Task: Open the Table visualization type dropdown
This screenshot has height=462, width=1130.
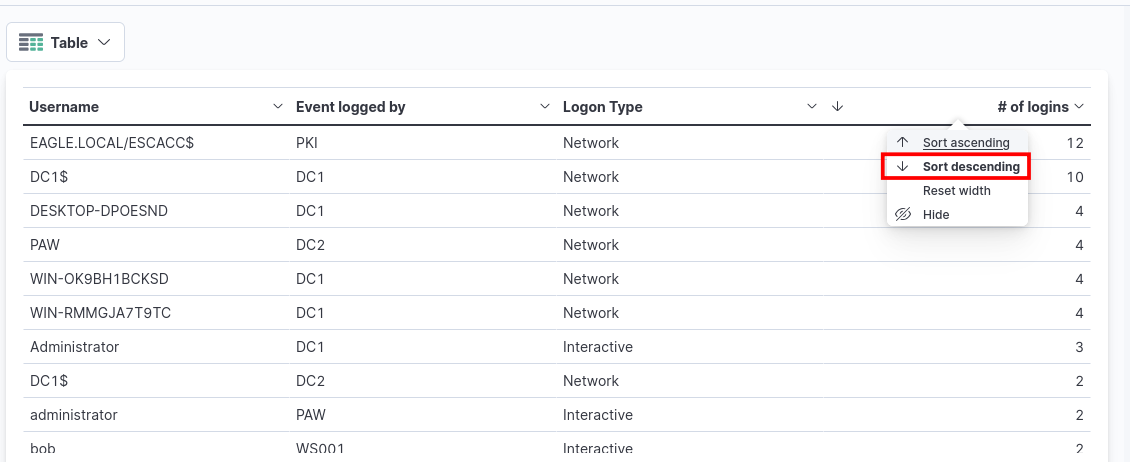Action: coord(65,43)
